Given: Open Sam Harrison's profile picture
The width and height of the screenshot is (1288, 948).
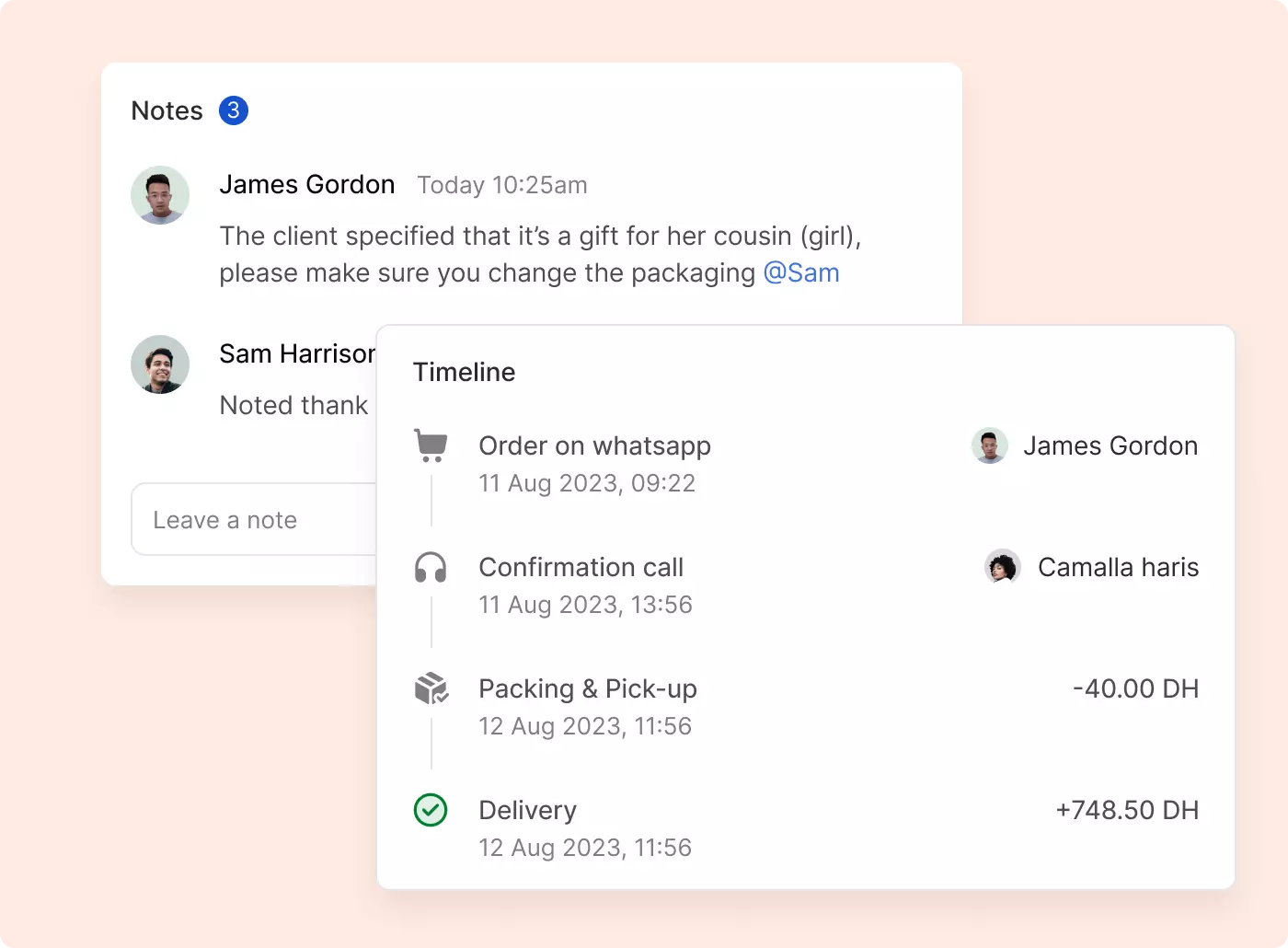Looking at the screenshot, I should click(x=160, y=364).
